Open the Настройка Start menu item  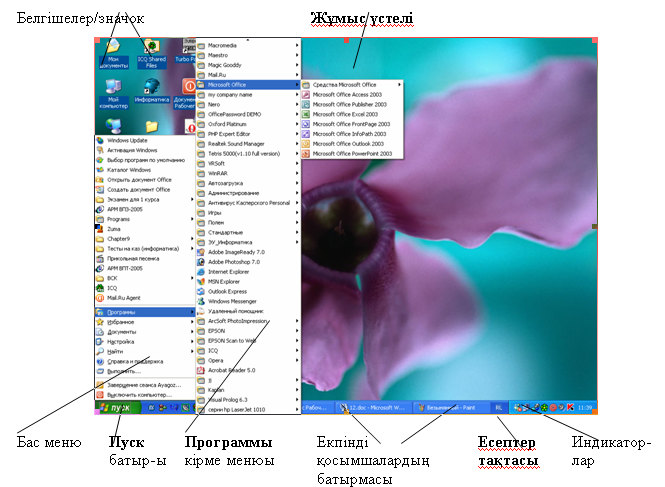(145, 341)
